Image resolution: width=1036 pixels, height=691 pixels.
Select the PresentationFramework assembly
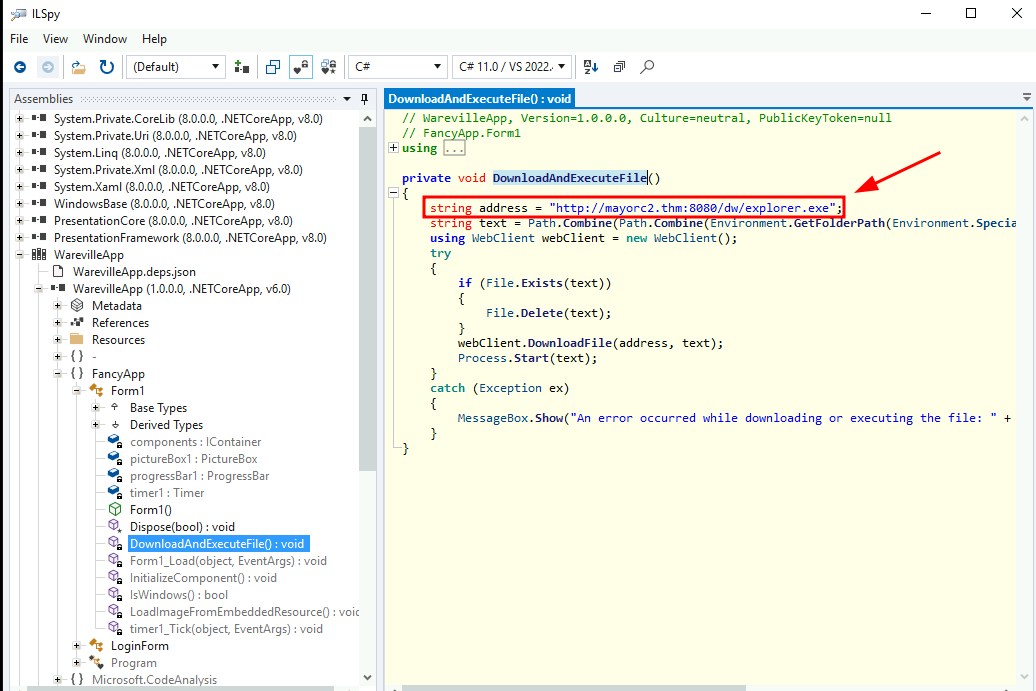tap(190, 238)
